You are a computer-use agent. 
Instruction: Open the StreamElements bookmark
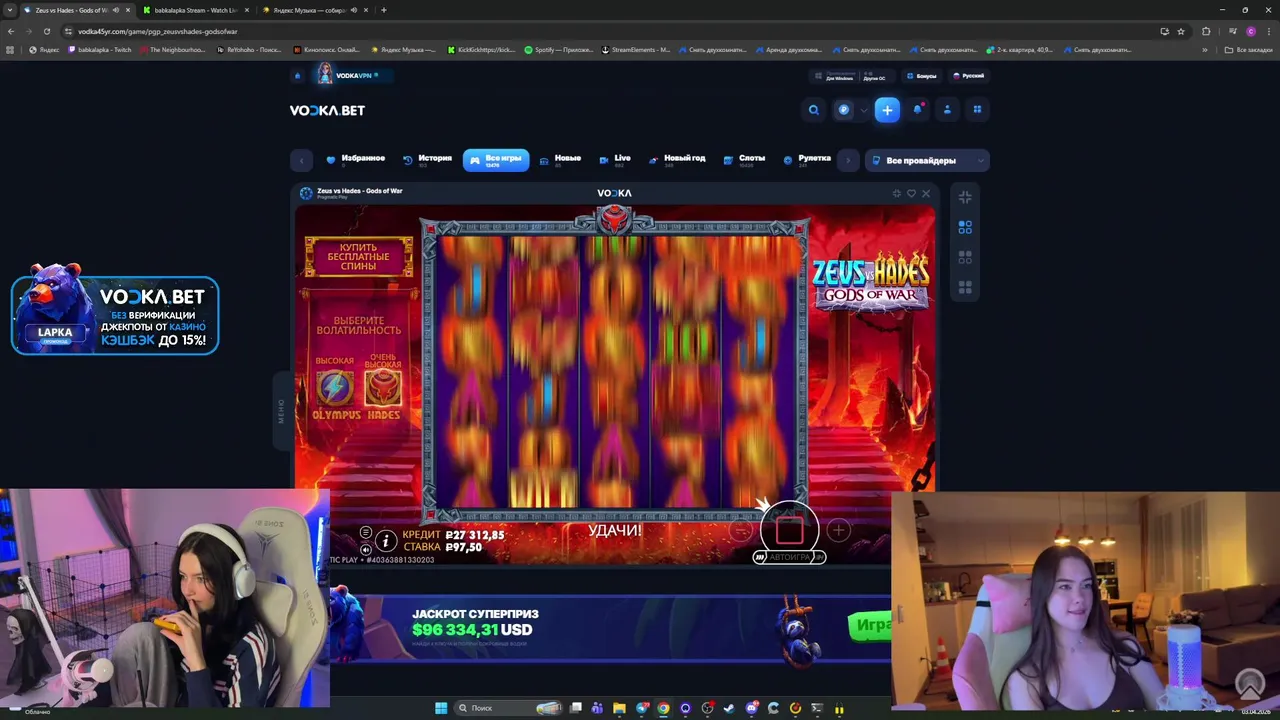tap(636, 50)
